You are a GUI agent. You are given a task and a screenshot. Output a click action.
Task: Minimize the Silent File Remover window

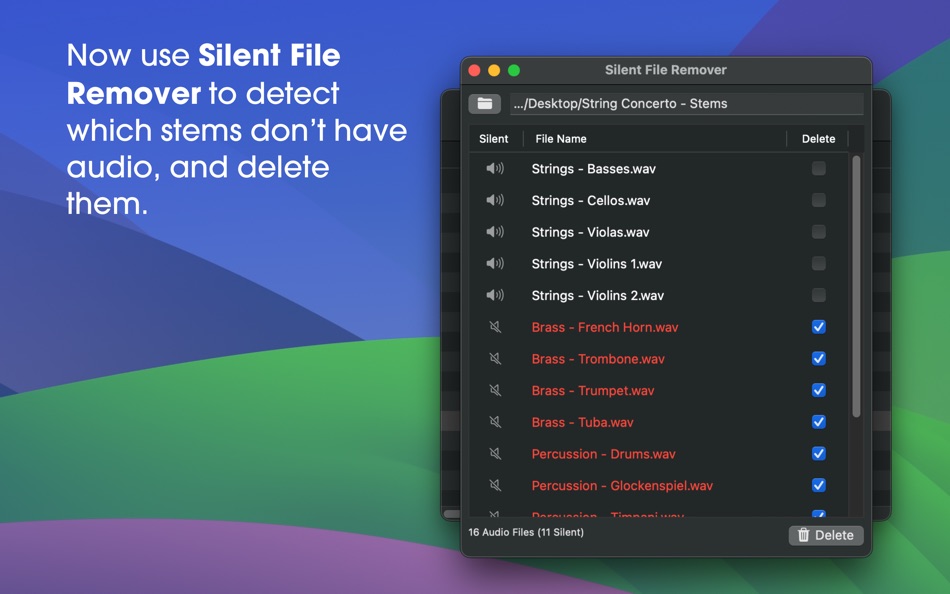click(x=494, y=70)
